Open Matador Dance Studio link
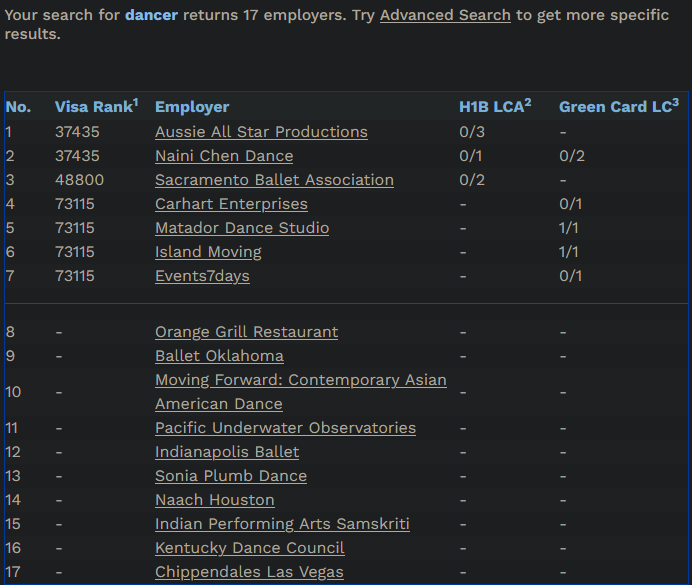 pos(242,228)
